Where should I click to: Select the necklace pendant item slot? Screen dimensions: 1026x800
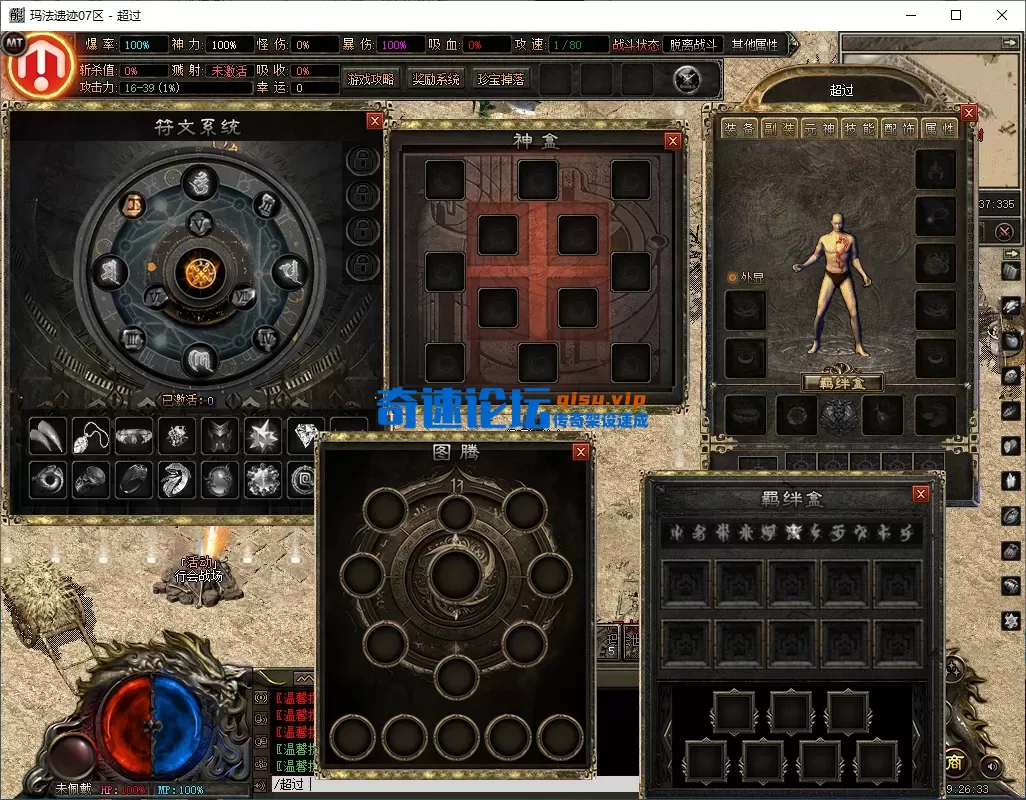(x=91, y=436)
